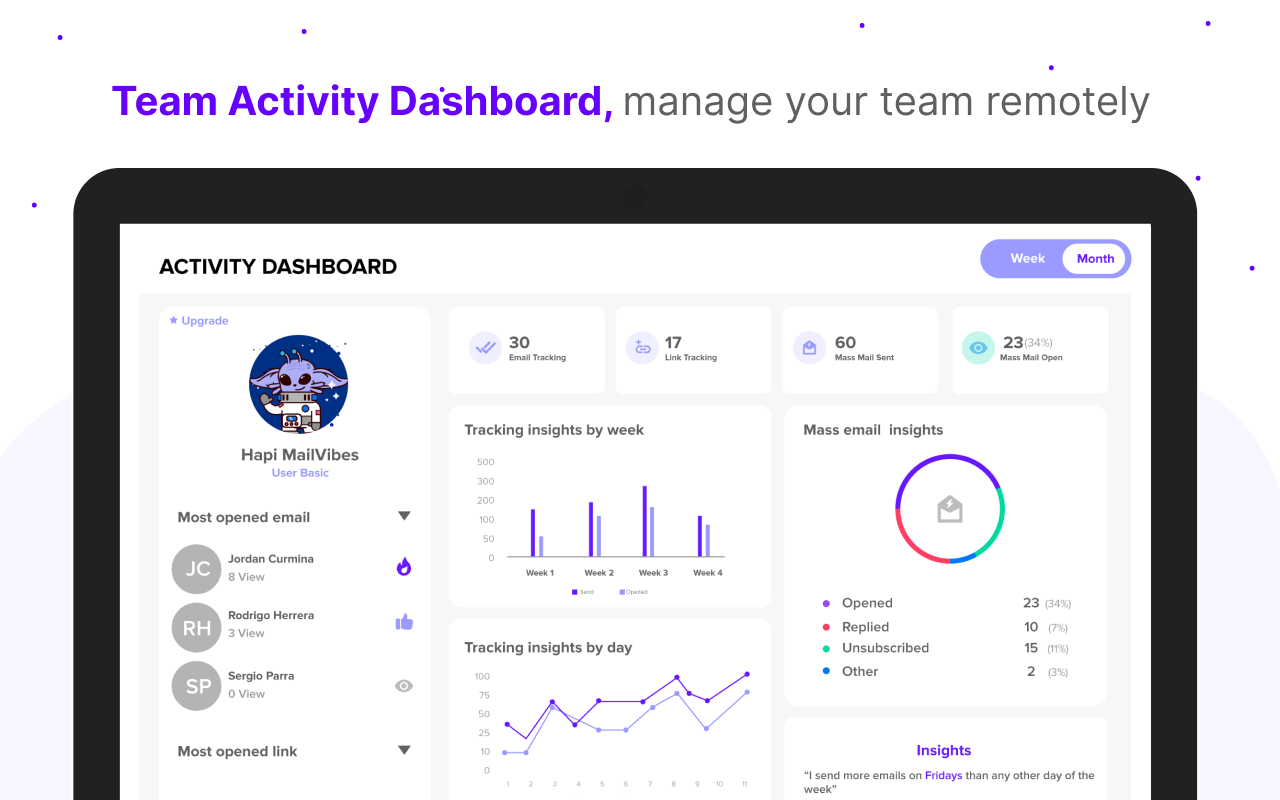Click the Replied label in legend
The image size is (1280, 800).
point(865,627)
